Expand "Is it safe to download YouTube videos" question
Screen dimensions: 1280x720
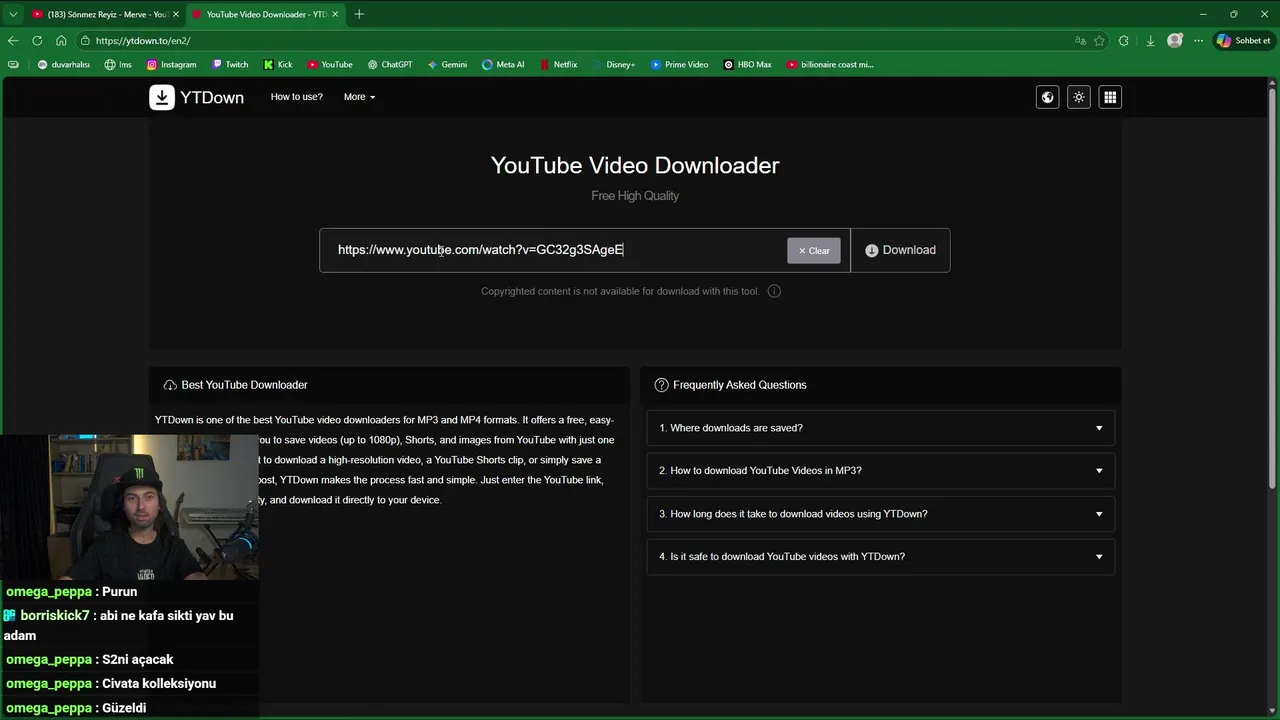point(880,557)
